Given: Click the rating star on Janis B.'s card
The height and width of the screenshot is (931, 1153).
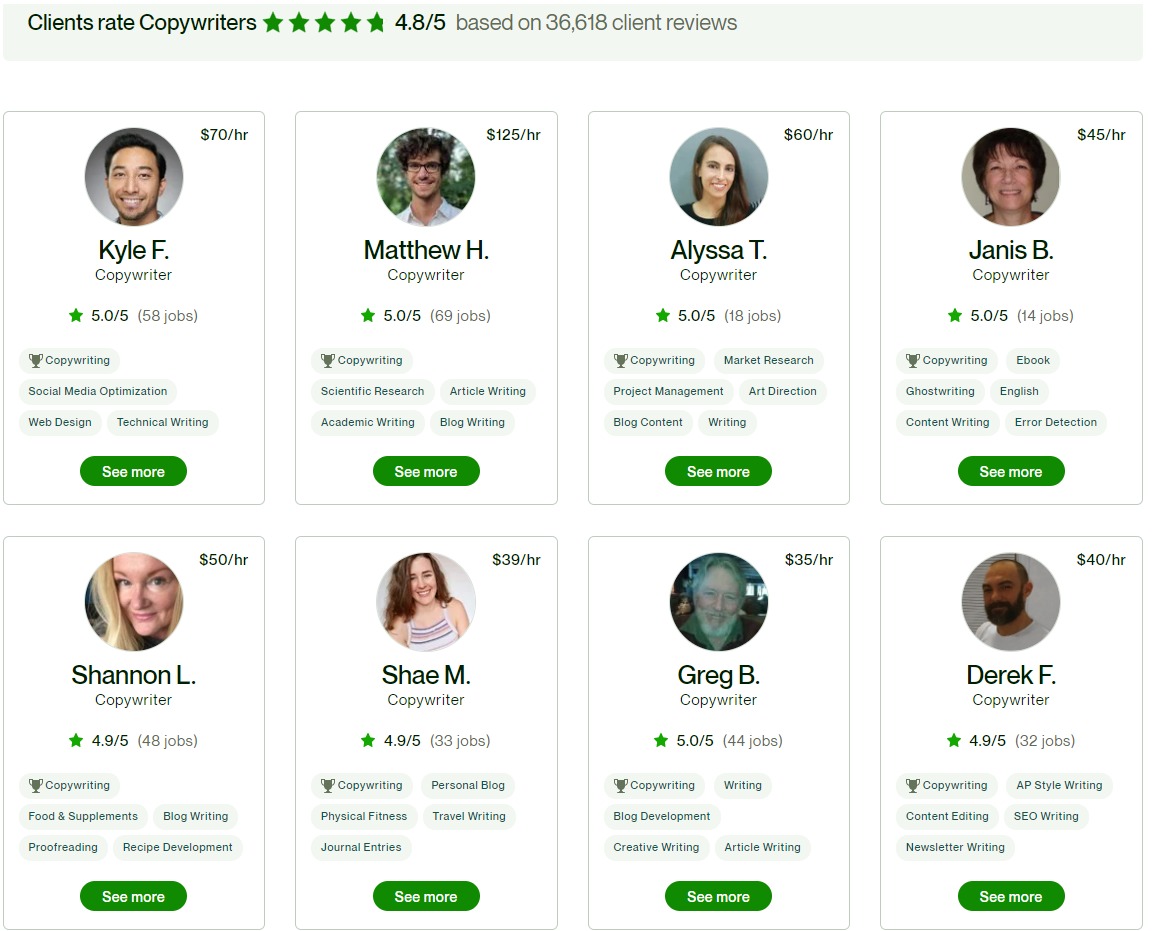Looking at the screenshot, I should coord(955,315).
